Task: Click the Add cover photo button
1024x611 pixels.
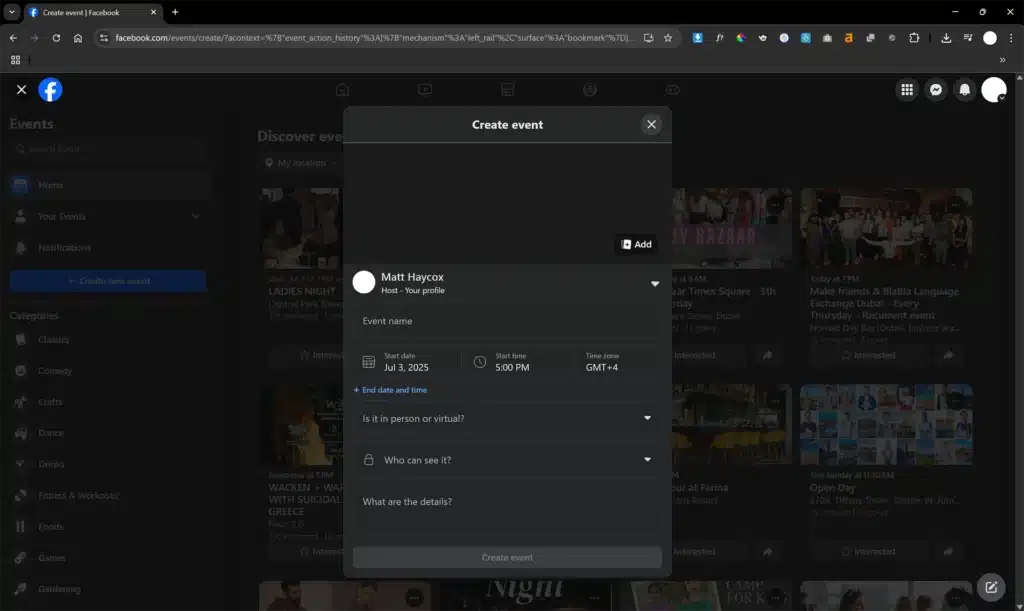Action: click(x=636, y=244)
